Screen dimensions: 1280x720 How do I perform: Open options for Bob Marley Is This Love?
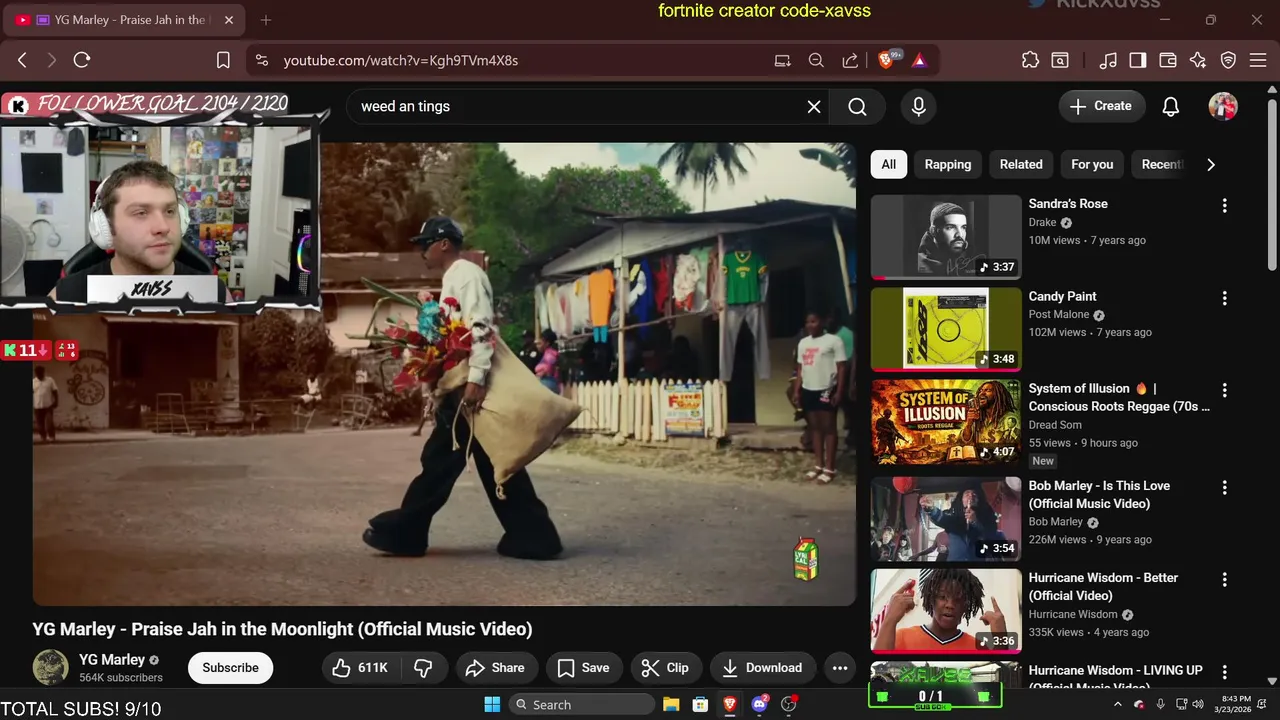click(x=1224, y=487)
